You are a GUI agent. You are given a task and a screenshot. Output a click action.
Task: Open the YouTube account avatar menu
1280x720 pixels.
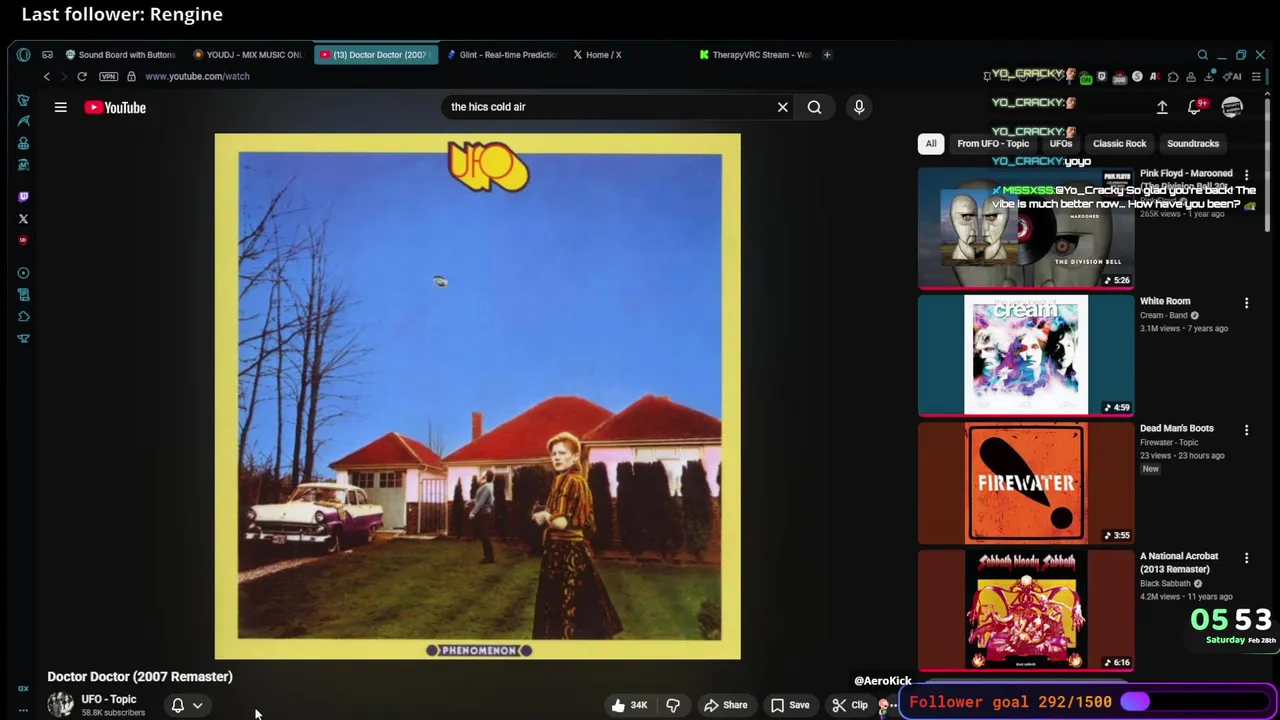click(1232, 107)
